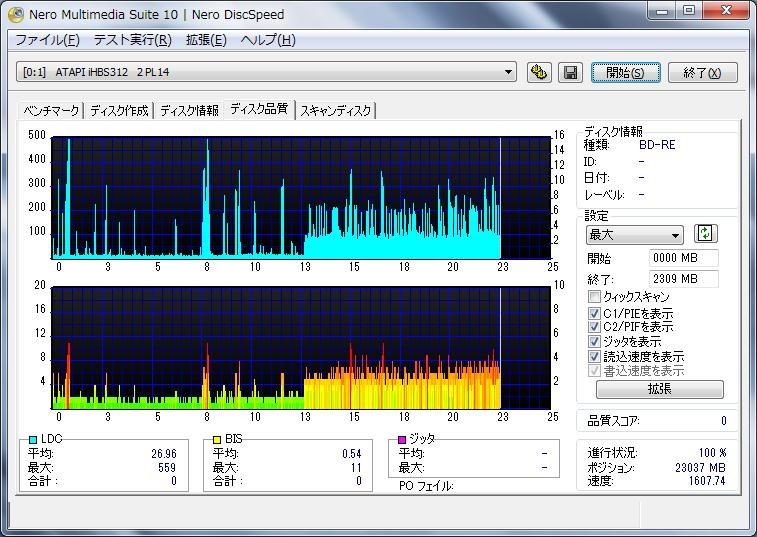
Task: Switch to the スキャンディスク tab
Action: (336, 111)
